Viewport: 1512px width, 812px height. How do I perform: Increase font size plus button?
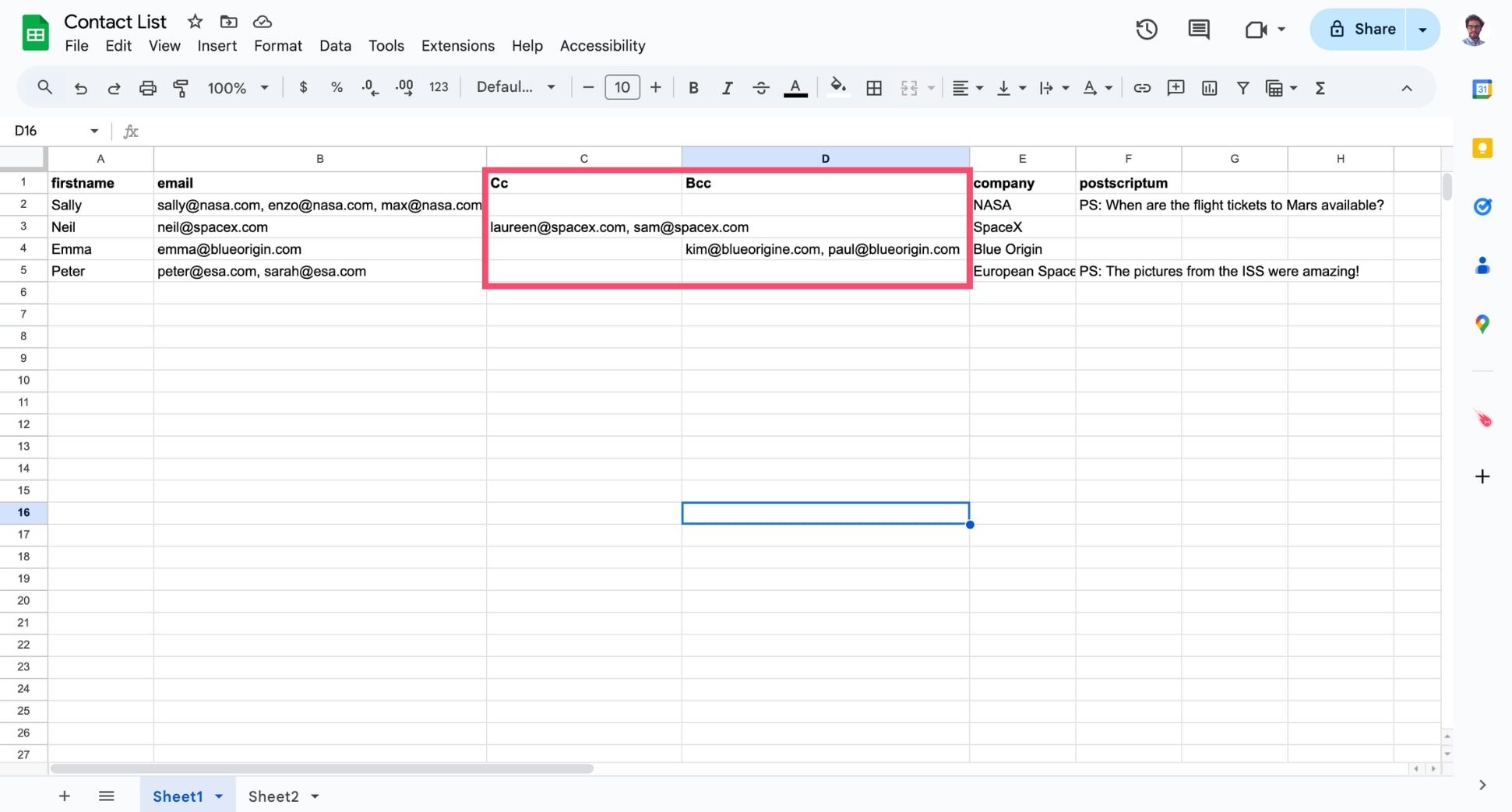click(656, 88)
